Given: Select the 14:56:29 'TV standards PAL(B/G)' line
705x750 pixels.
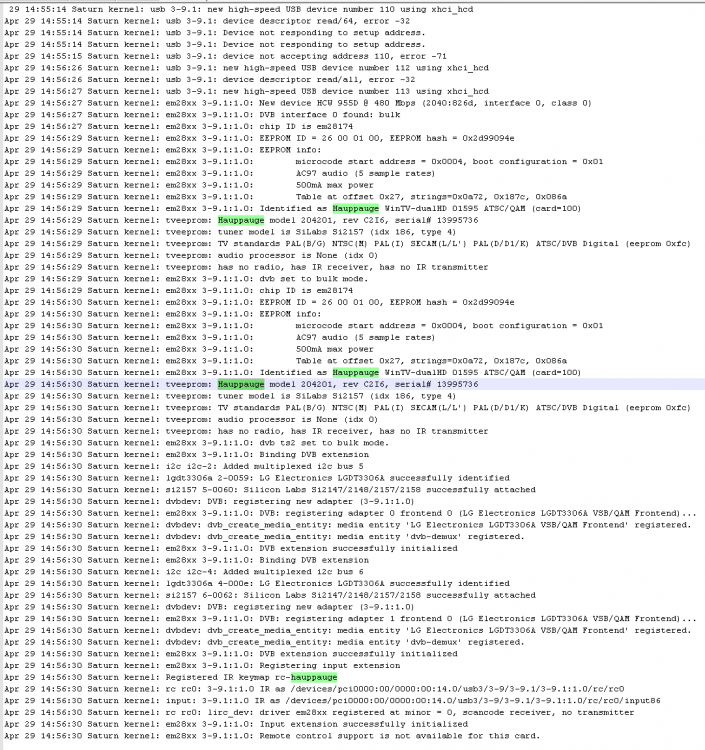Looking at the screenshot, I should point(348,243).
